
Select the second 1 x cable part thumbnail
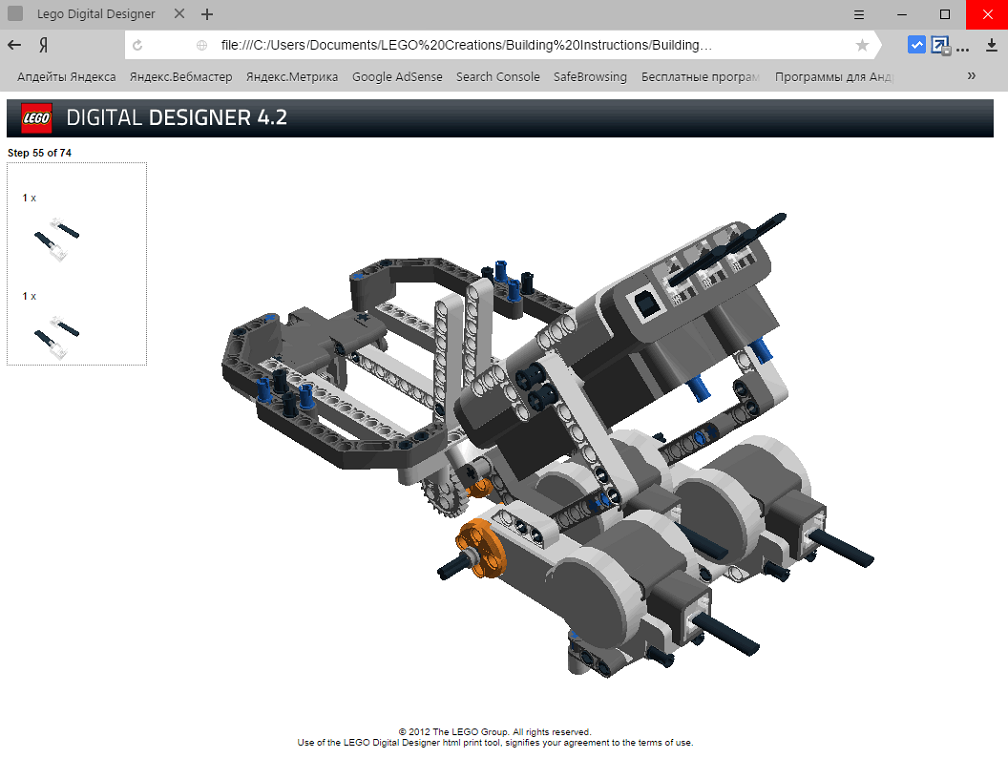[56, 337]
